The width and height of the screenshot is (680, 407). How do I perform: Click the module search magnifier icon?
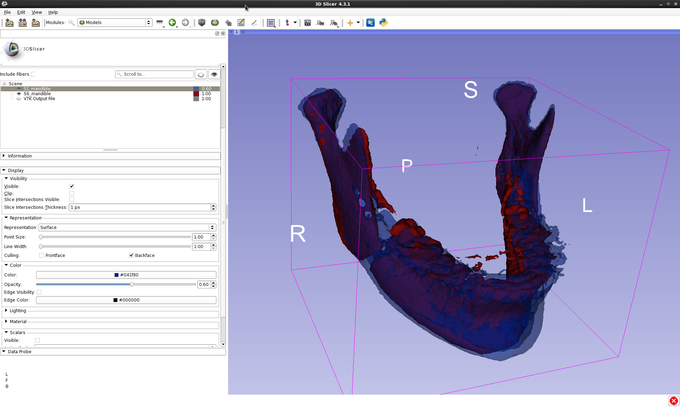click(x=73, y=22)
